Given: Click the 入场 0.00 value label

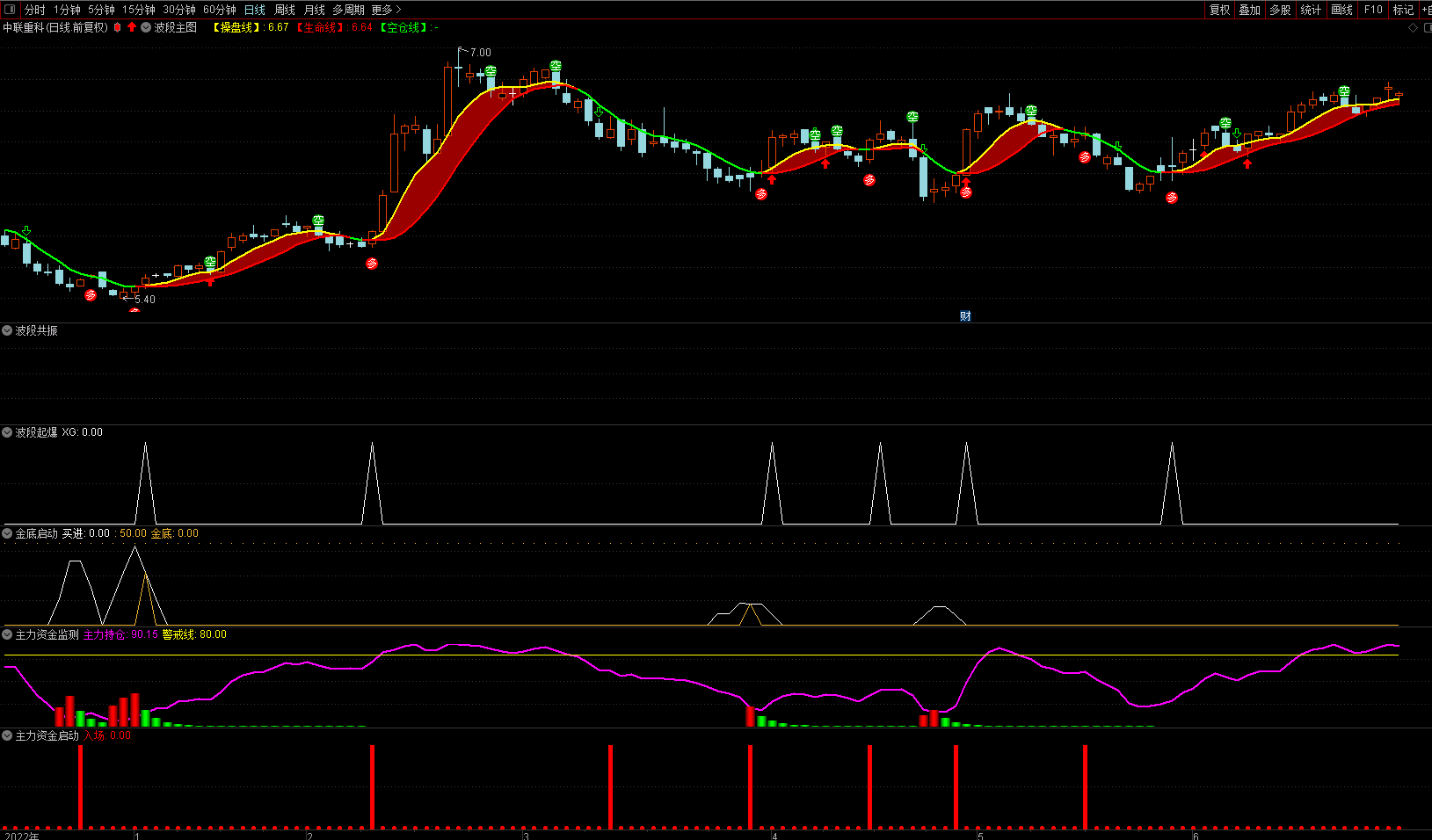Looking at the screenshot, I should [107, 735].
